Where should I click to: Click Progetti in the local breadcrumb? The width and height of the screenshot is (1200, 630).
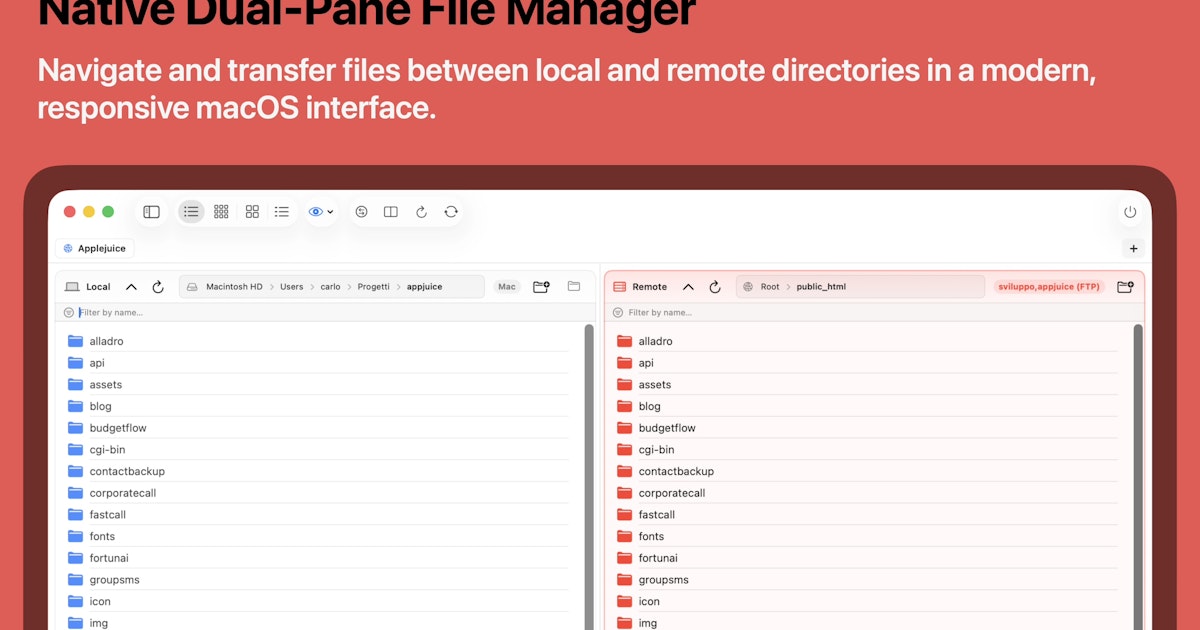point(374,287)
